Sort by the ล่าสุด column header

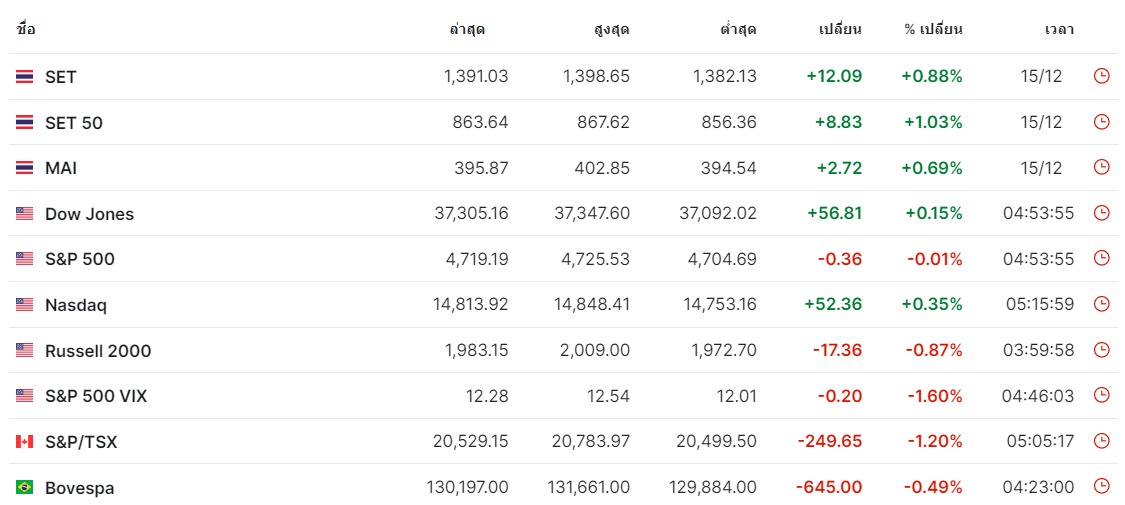pyautogui.click(x=466, y=30)
